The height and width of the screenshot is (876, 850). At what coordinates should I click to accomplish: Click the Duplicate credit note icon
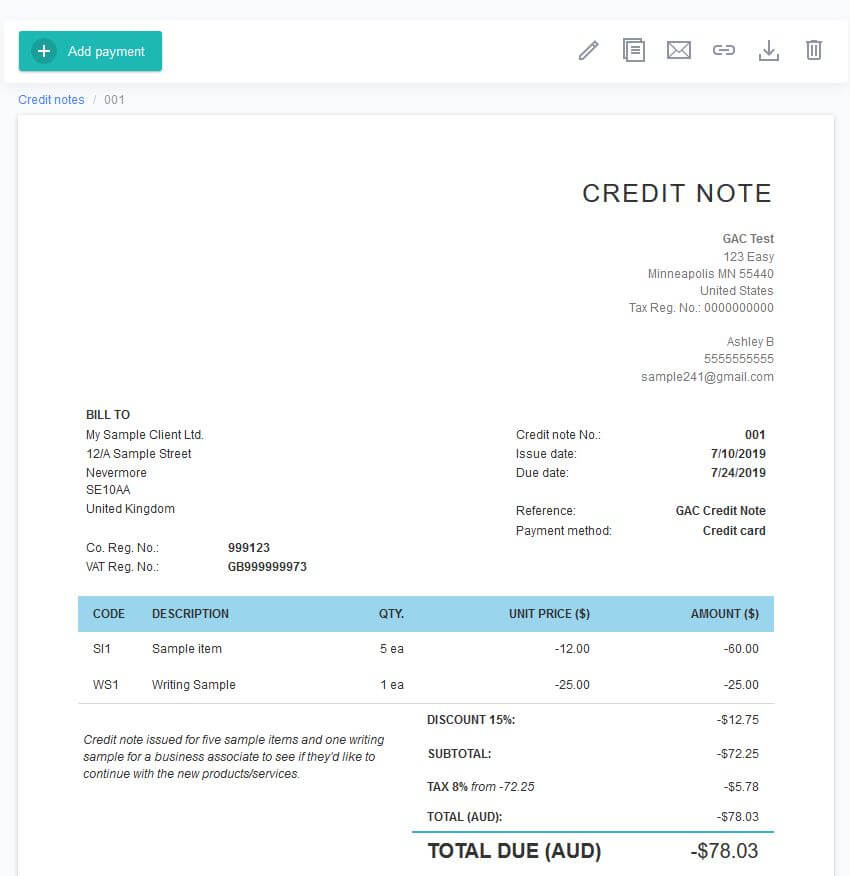(634, 49)
